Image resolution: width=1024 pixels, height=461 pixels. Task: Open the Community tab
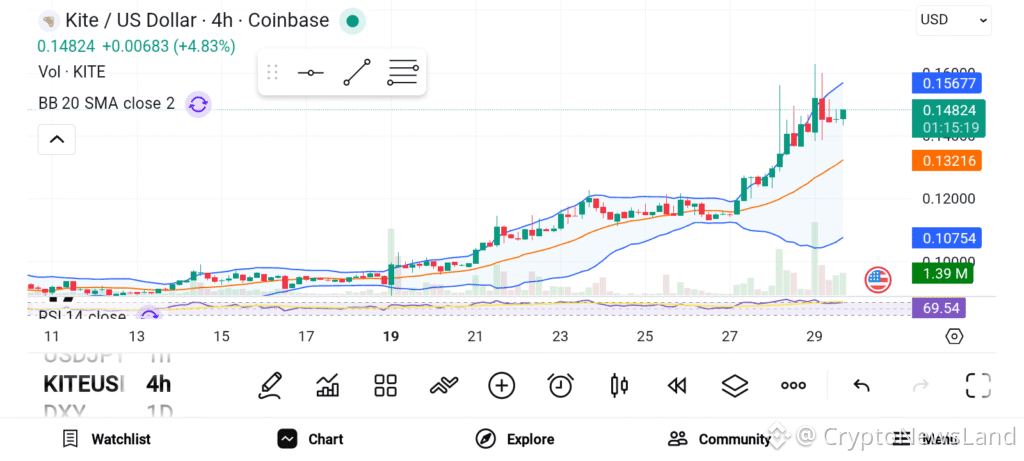[x=720, y=439]
